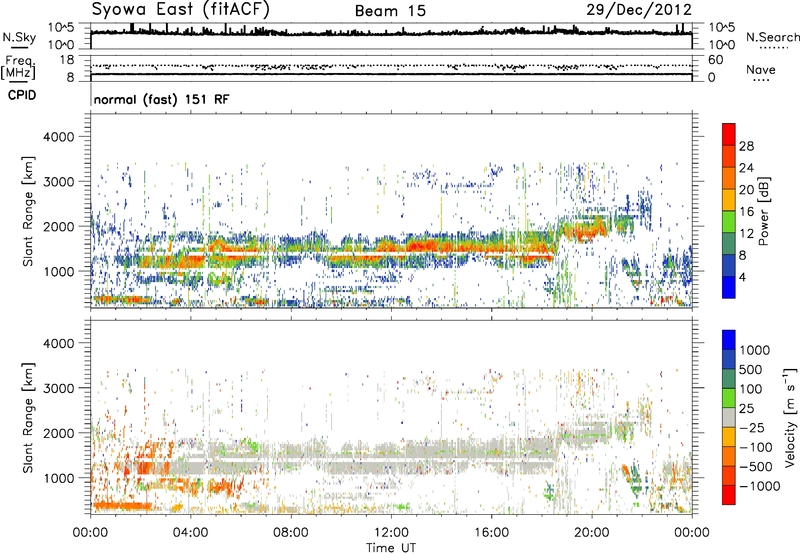Click the 'CPID' label
This screenshot has width=800, height=554.
22,95
